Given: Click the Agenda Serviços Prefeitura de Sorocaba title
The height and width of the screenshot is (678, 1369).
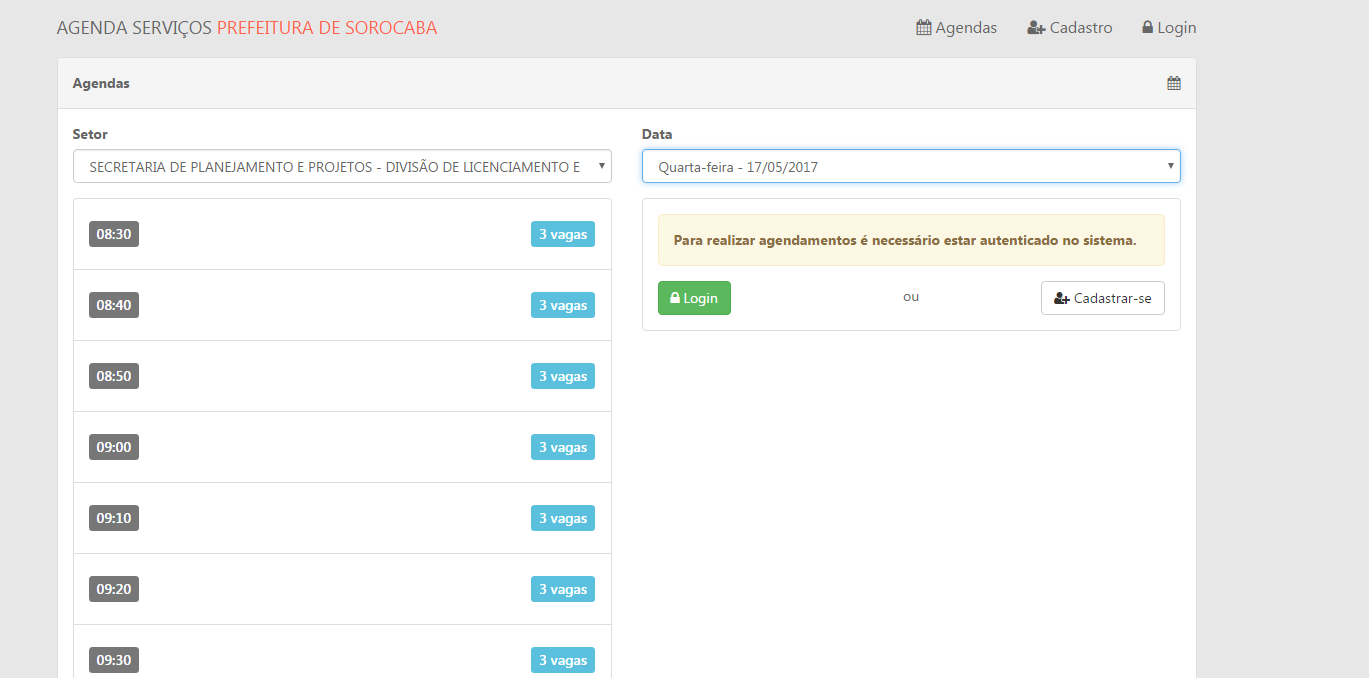Looking at the screenshot, I should [x=247, y=28].
